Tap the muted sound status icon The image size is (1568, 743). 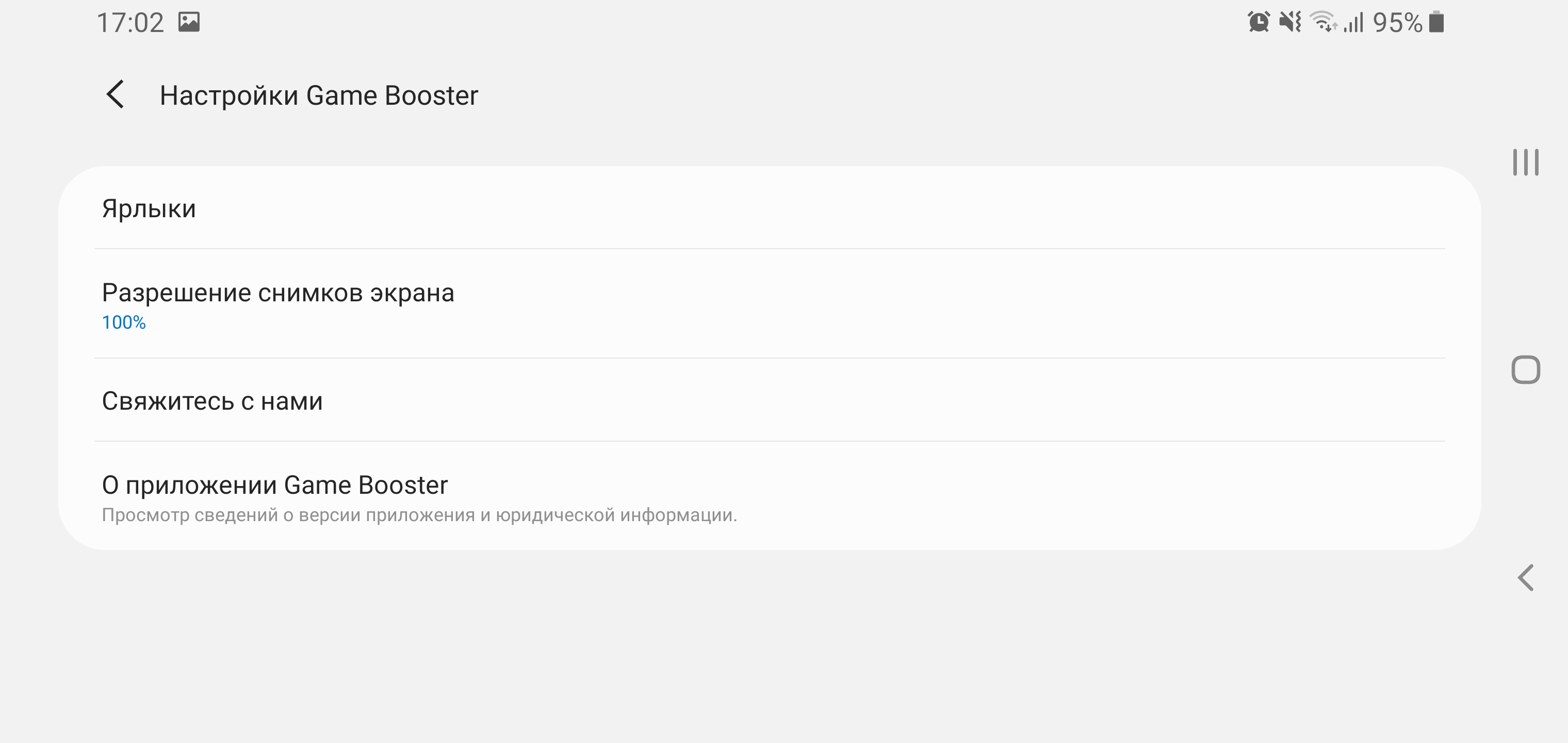pos(1290,22)
